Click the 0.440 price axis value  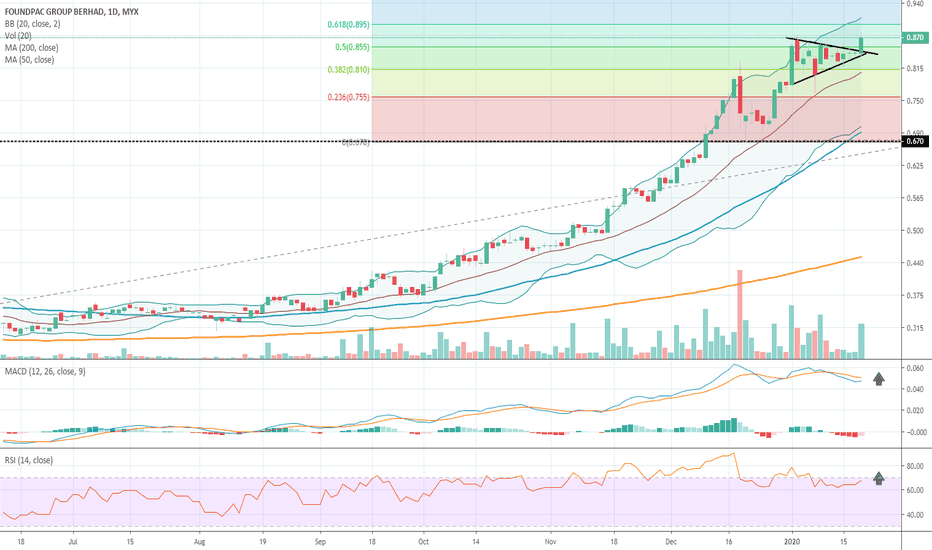pos(915,263)
